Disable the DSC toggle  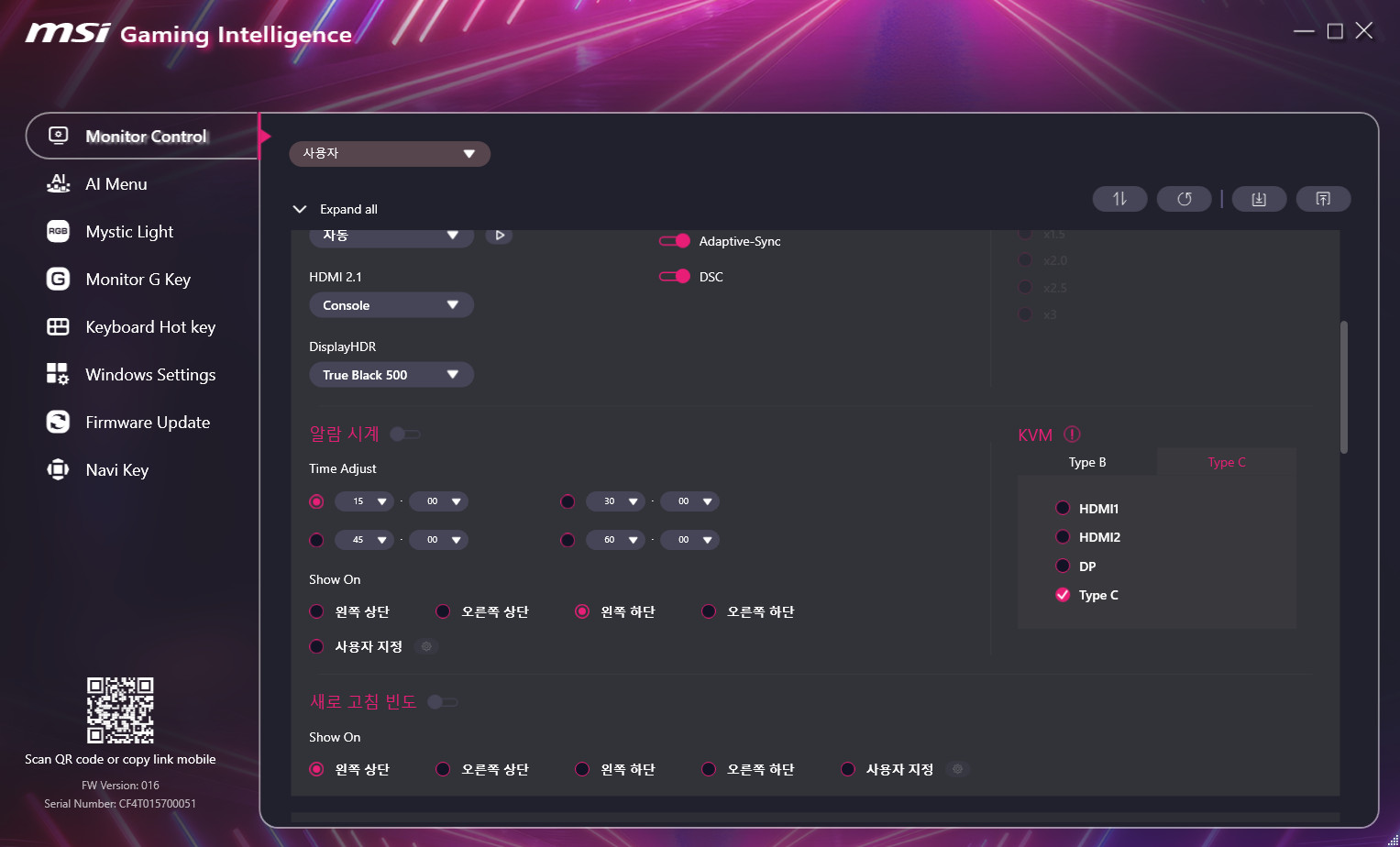(675, 277)
